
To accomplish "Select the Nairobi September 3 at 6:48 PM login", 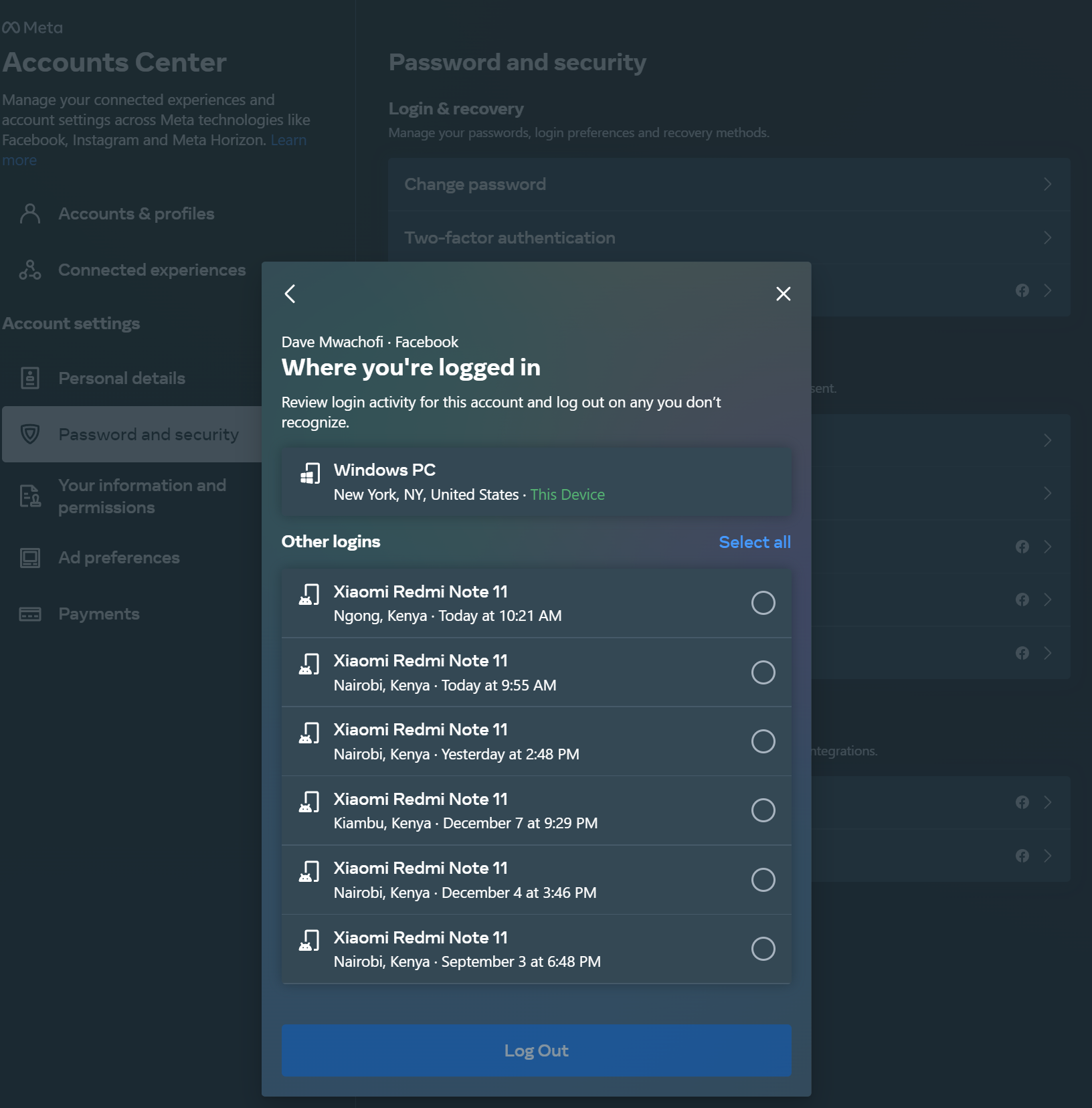I will coord(763,949).
